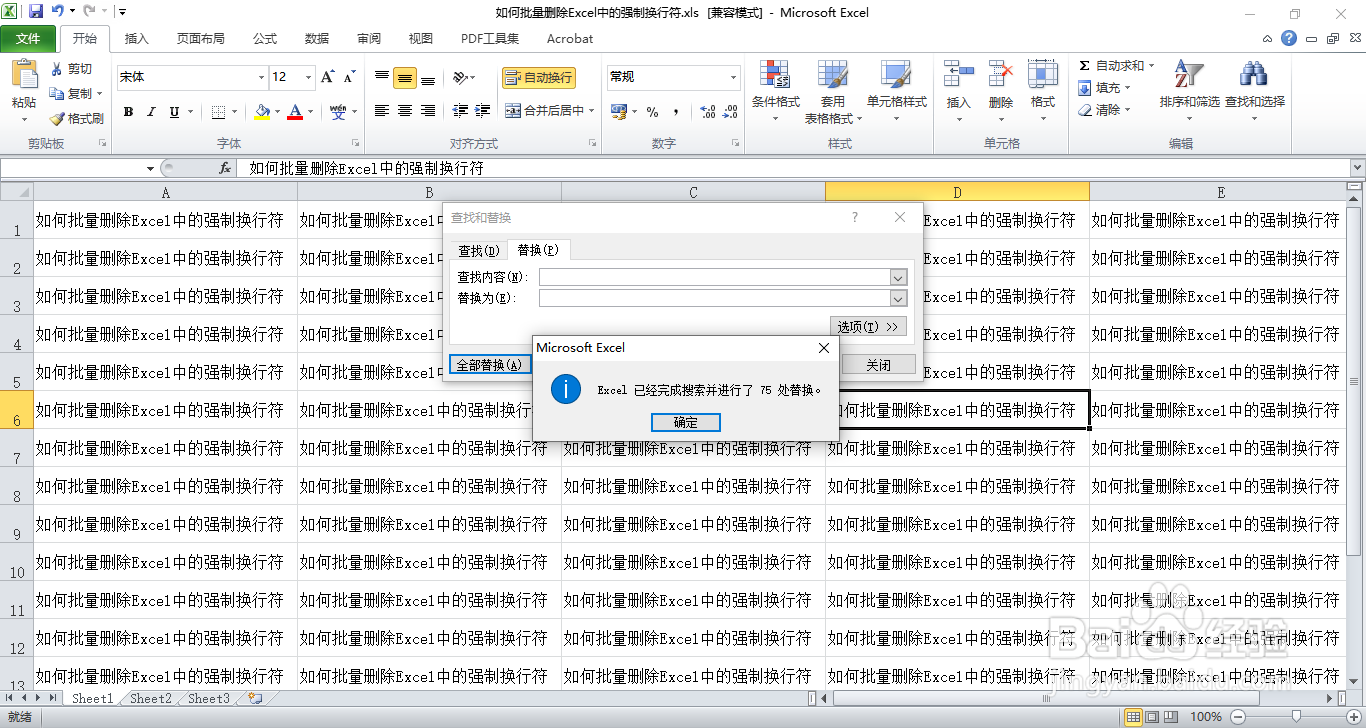Toggle middle vertical alignment
Screen dimensions: 1366x728
pyautogui.click(x=405, y=77)
